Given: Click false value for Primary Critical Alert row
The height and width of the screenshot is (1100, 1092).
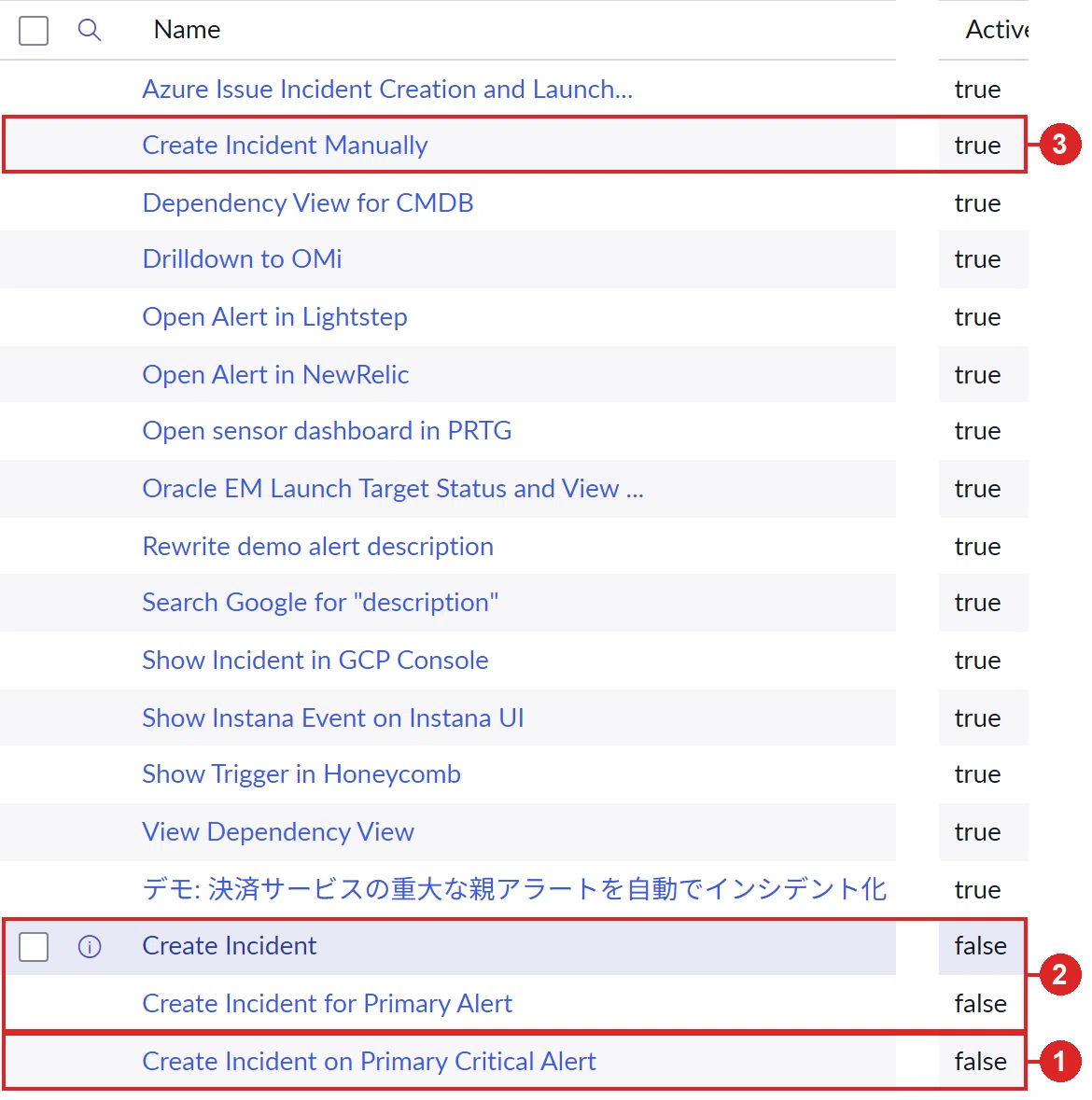Looking at the screenshot, I should [980, 1062].
